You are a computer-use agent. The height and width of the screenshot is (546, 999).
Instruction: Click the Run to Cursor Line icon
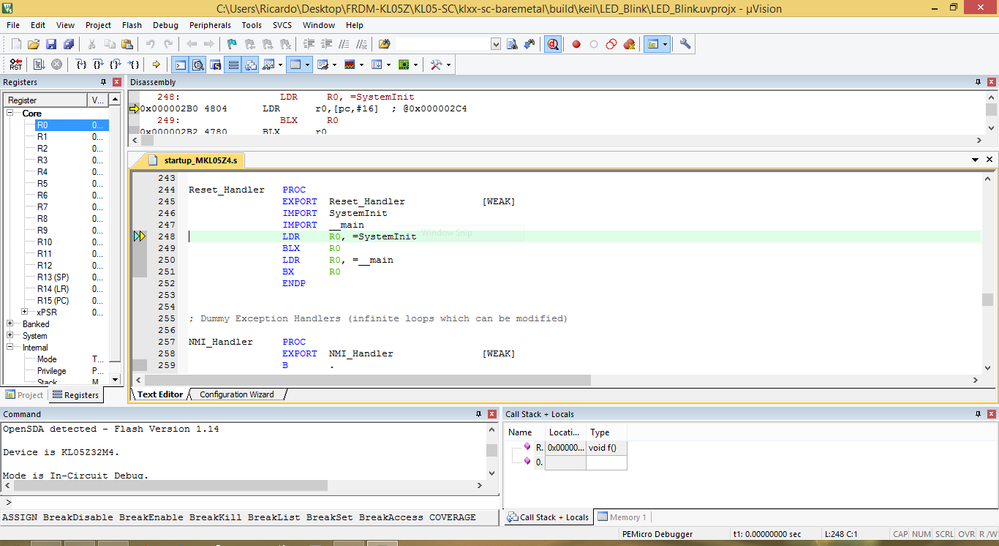(135, 65)
